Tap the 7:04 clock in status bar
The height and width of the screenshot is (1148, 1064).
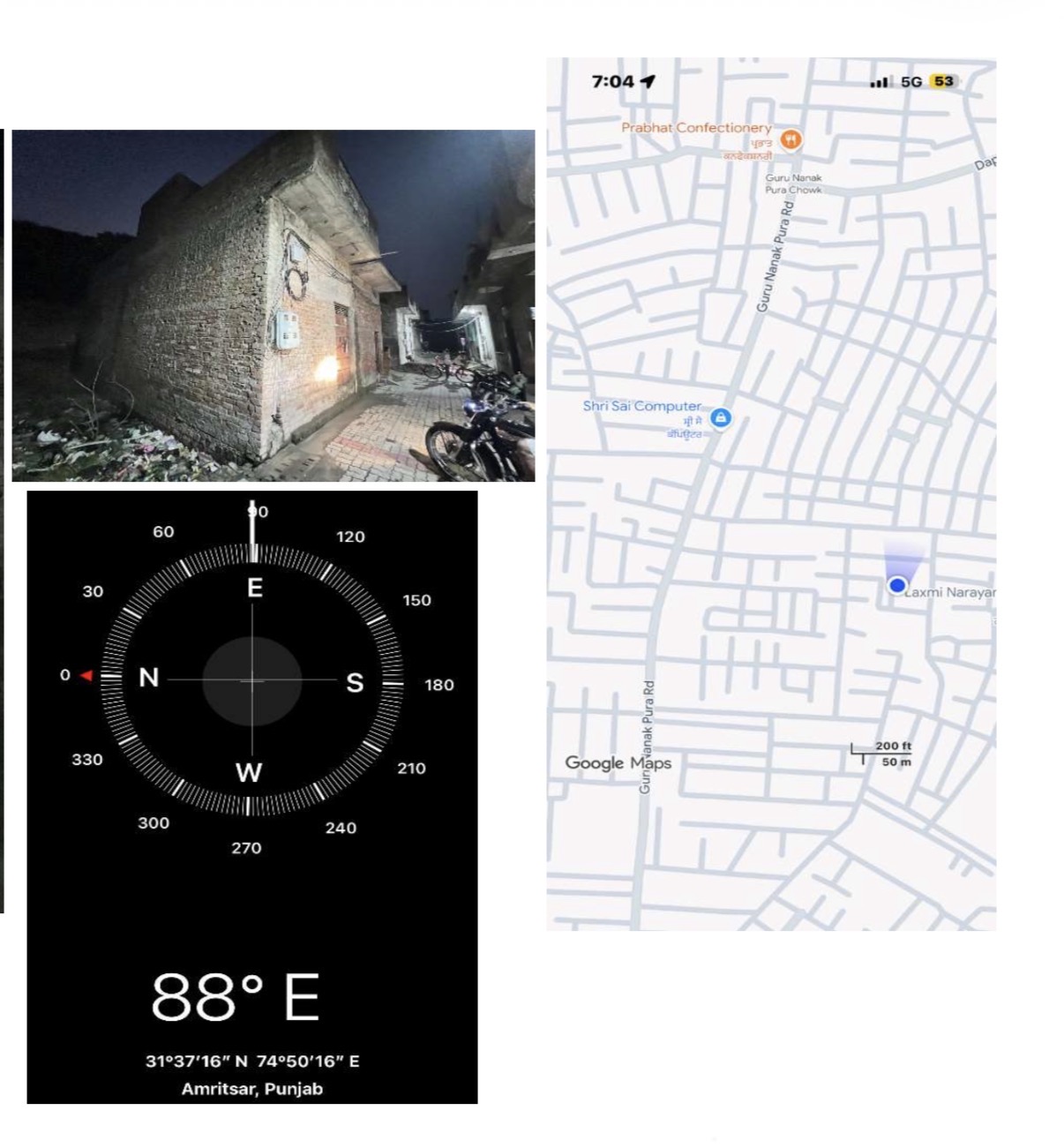[612, 81]
